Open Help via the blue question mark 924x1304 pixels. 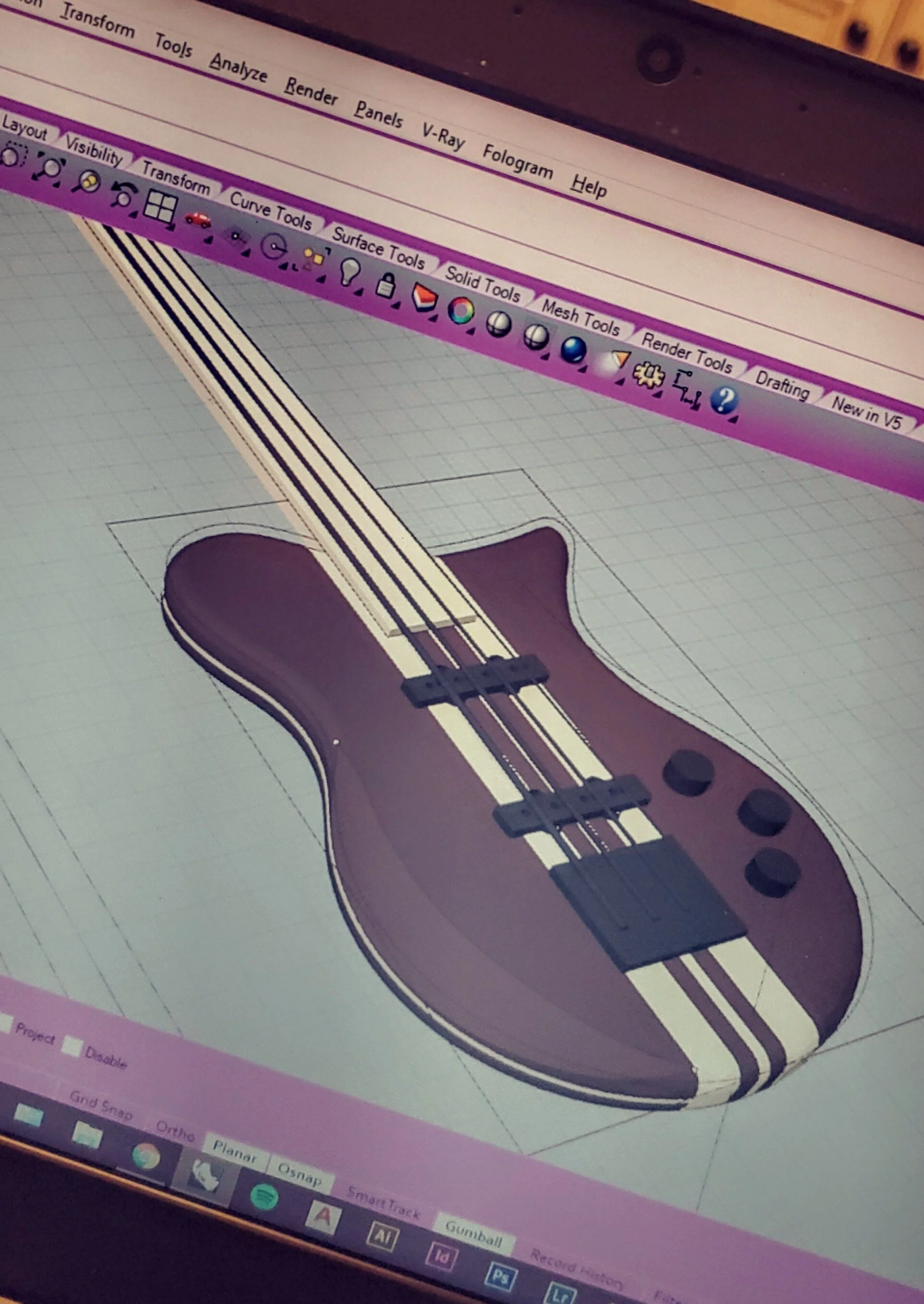coord(724,400)
